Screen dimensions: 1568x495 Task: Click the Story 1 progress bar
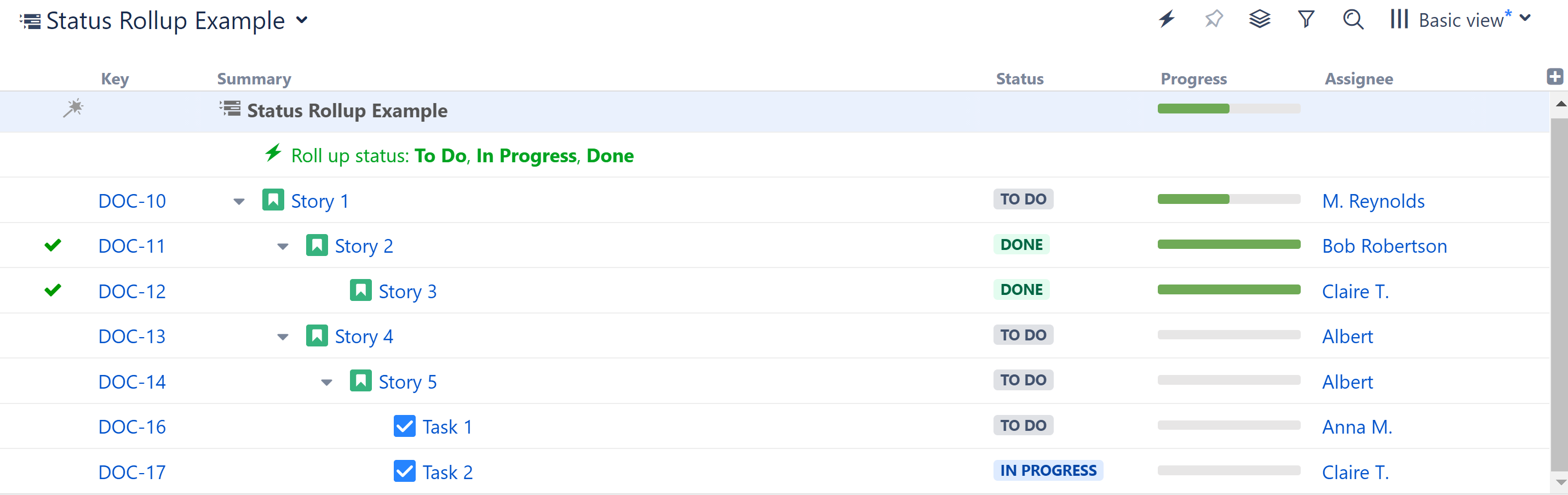[x=1228, y=200]
